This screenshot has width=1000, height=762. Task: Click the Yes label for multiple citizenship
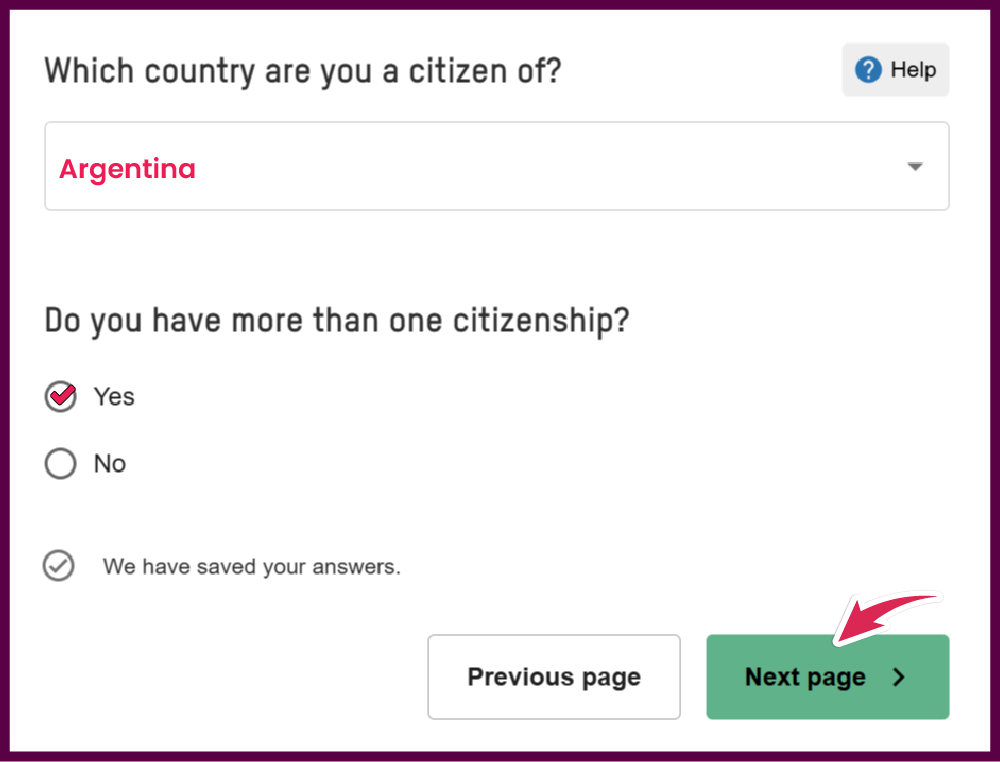tap(114, 397)
